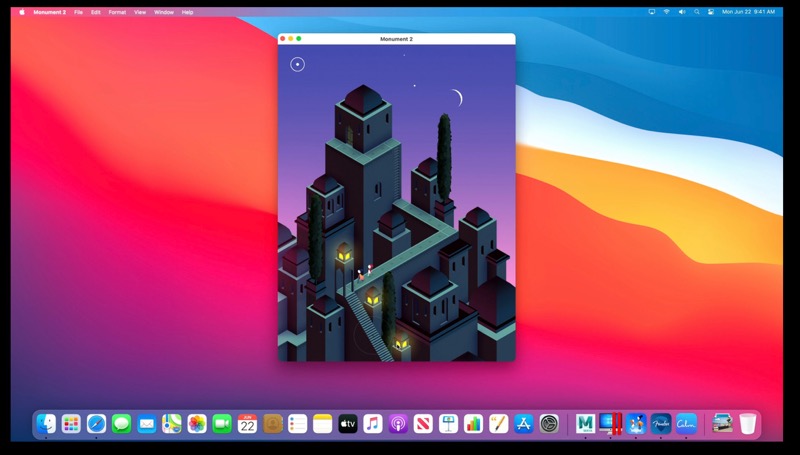Open the Trash in the Dock
The height and width of the screenshot is (455, 800).
pos(747,423)
